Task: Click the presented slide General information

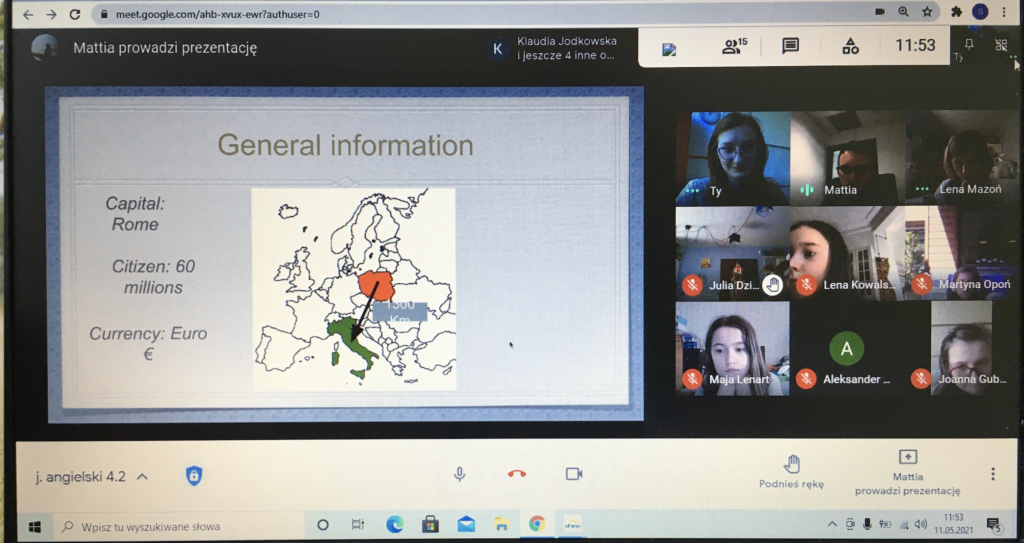Action: [x=345, y=253]
